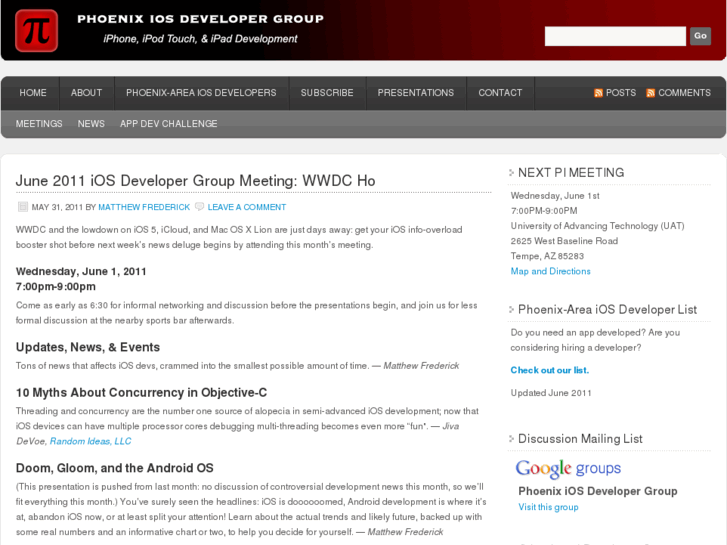Image resolution: width=727 pixels, height=545 pixels.
Task: Click the heading '10 Myths About Concurrency in Objective-C'
Action: (141, 392)
